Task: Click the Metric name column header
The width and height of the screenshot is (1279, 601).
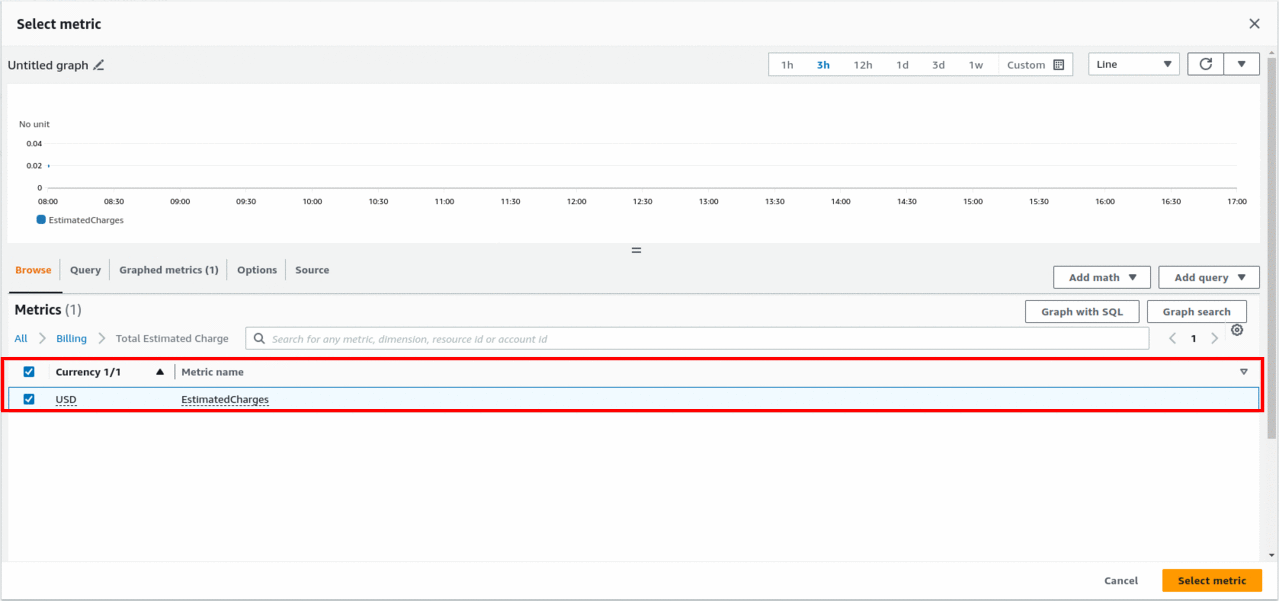Action: 212,372
